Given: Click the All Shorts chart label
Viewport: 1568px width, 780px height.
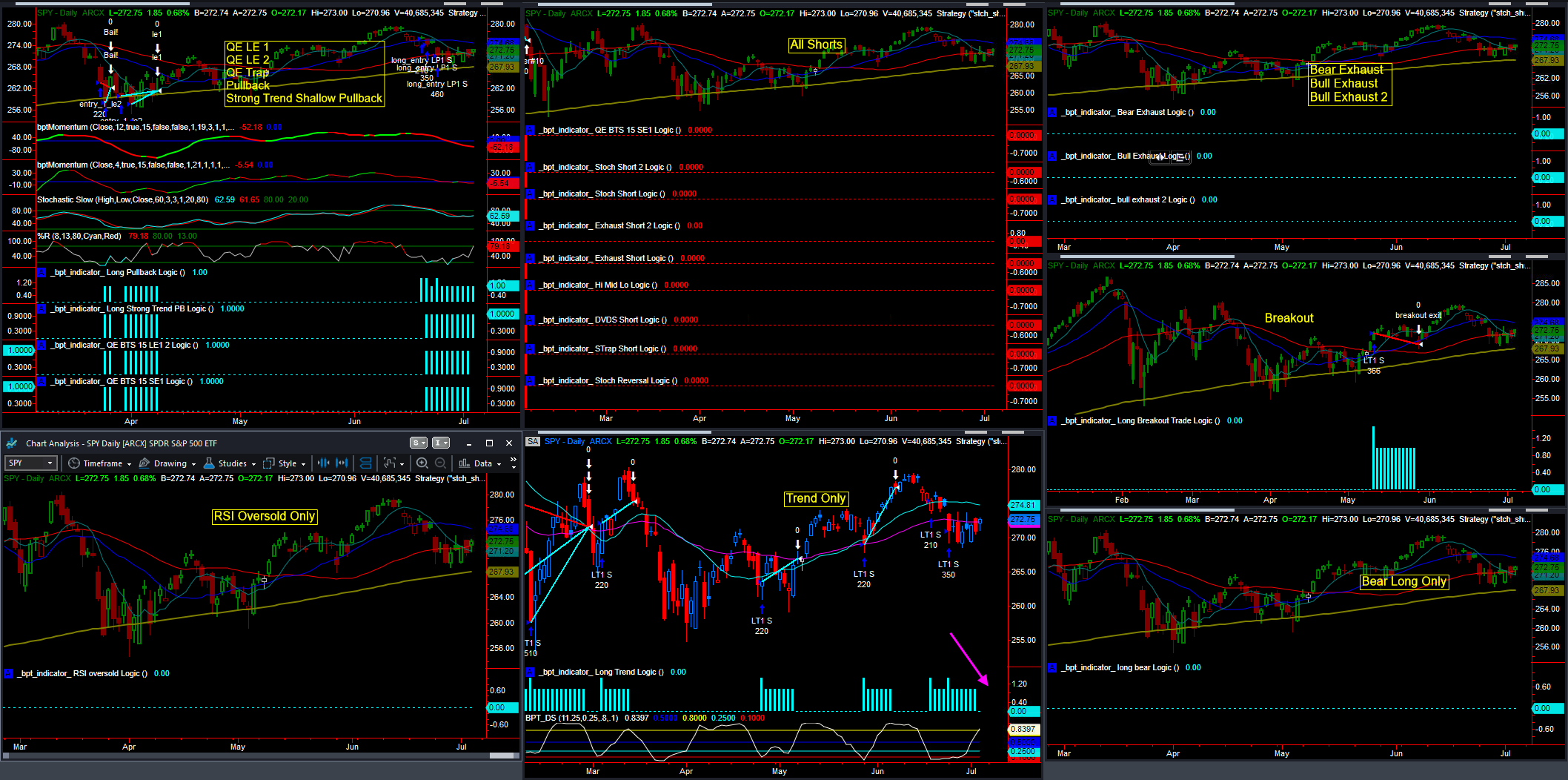Looking at the screenshot, I should click(816, 45).
